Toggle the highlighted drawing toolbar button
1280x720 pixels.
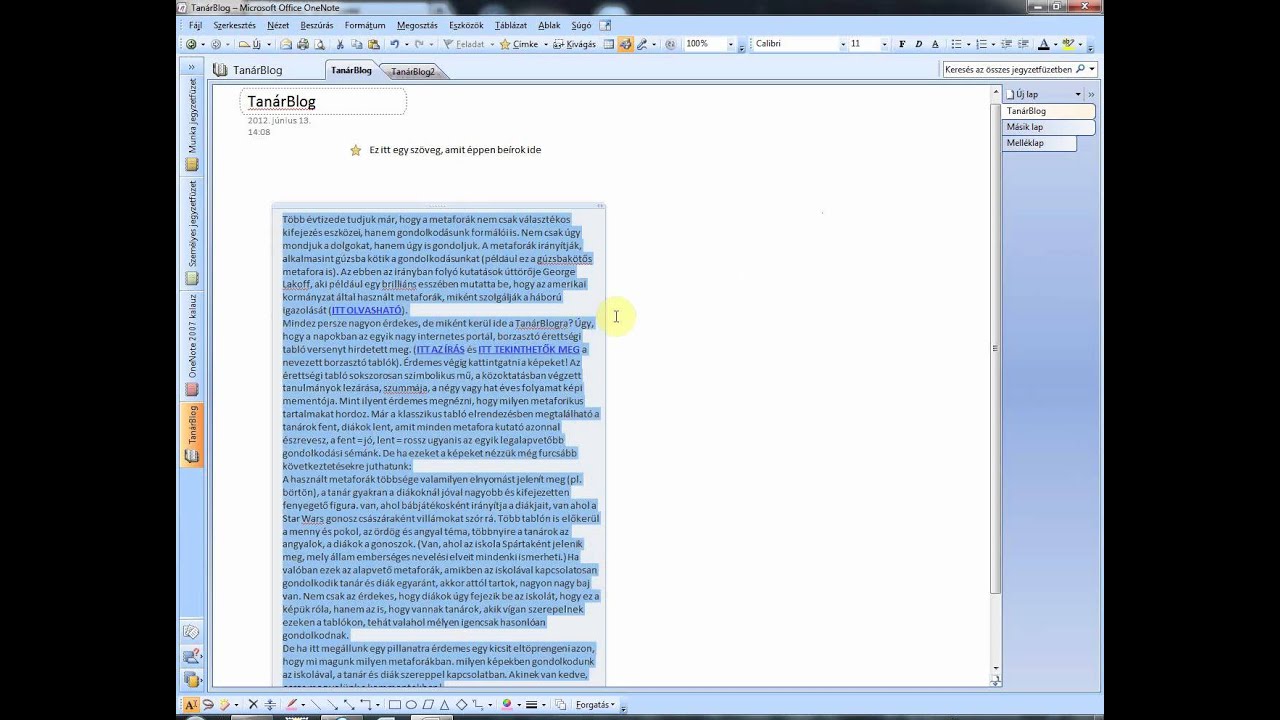click(x=625, y=44)
